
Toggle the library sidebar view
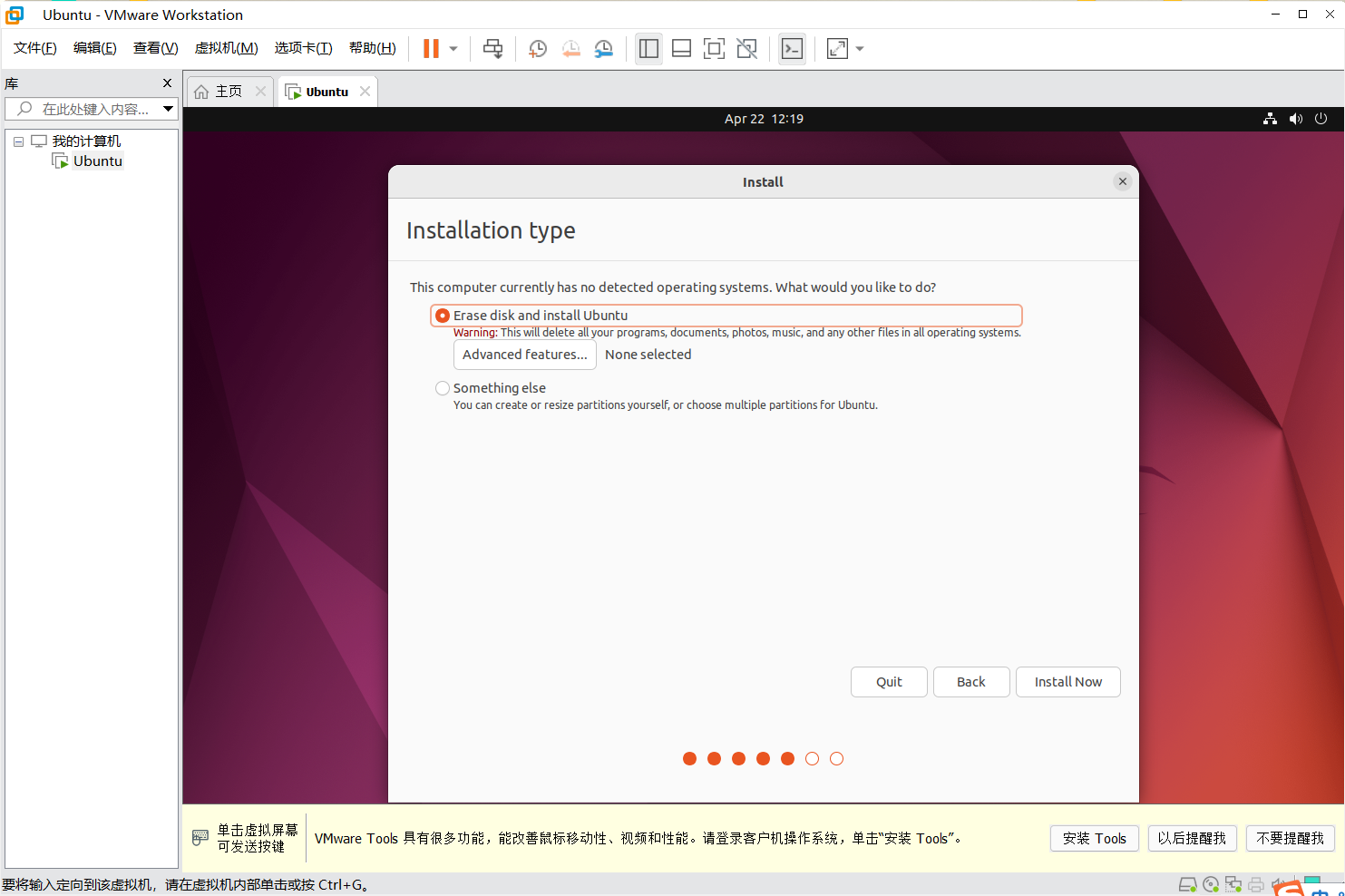point(648,49)
